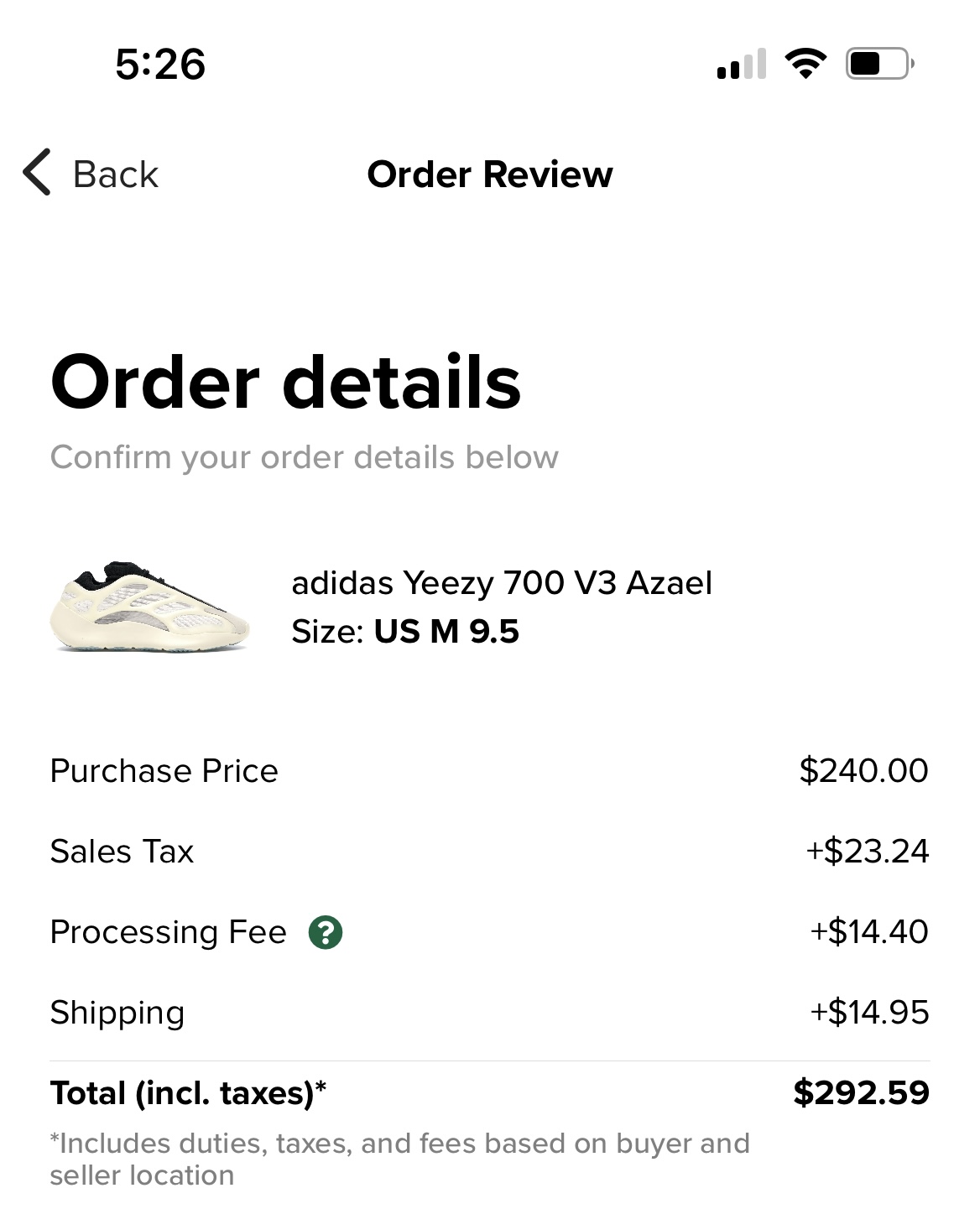Image resolution: width=980 pixels, height=1209 pixels.
Task: Tap the Order Review page title
Action: click(x=490, y=175)
